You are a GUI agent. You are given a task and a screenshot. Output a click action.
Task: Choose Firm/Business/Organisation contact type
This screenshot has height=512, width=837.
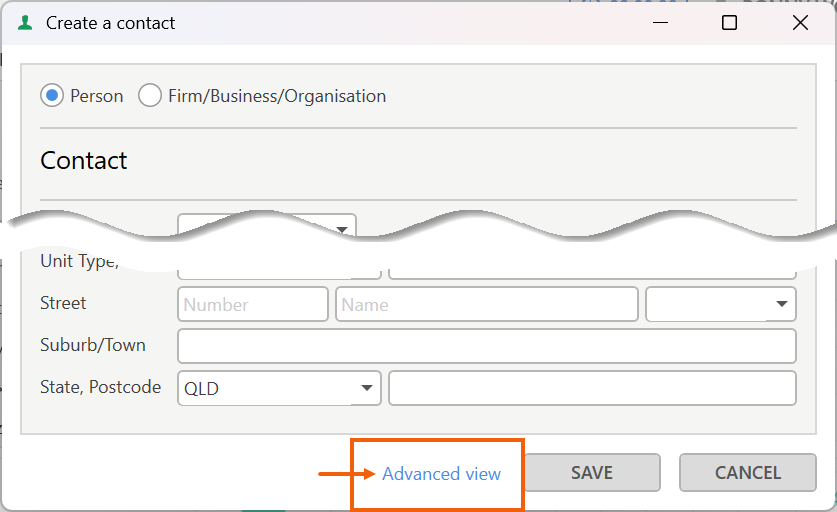[x=150, y=96]
